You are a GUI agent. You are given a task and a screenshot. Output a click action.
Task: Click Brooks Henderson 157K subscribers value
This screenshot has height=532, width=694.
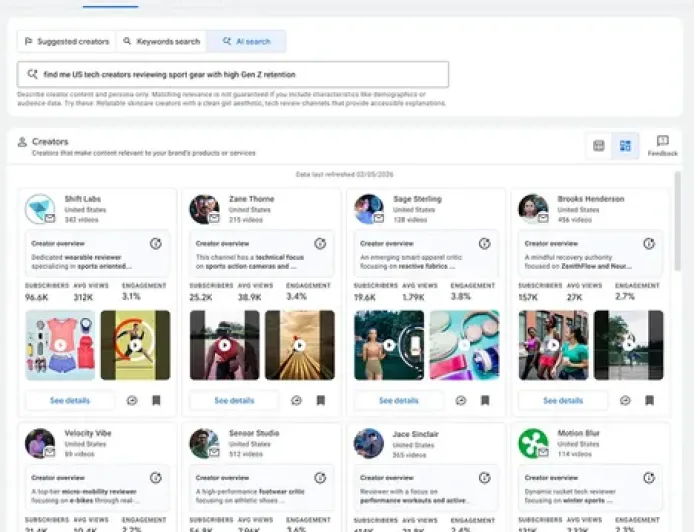coord(528,297)
